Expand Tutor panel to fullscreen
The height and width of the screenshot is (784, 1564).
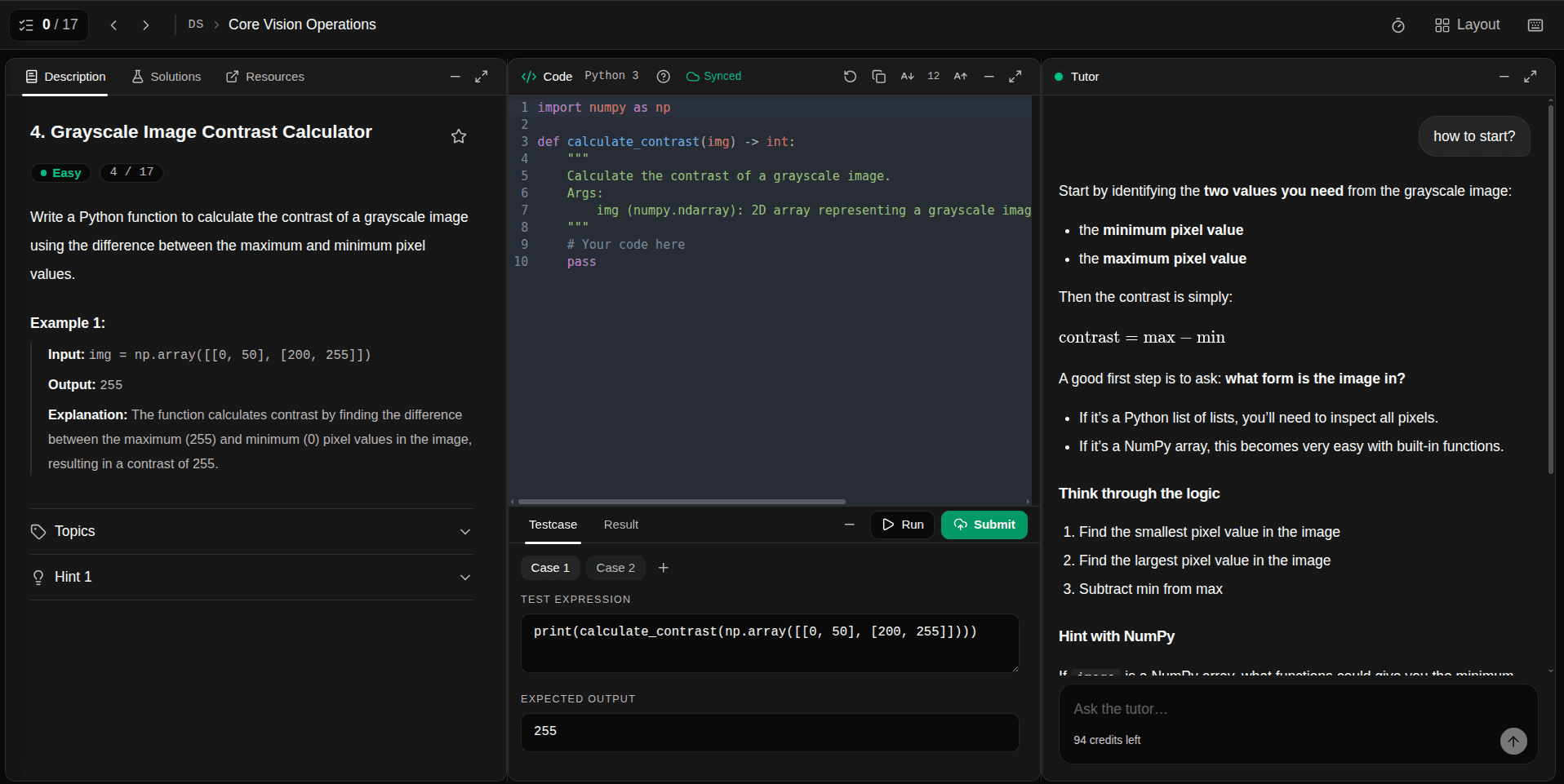tap(1531, 77)
